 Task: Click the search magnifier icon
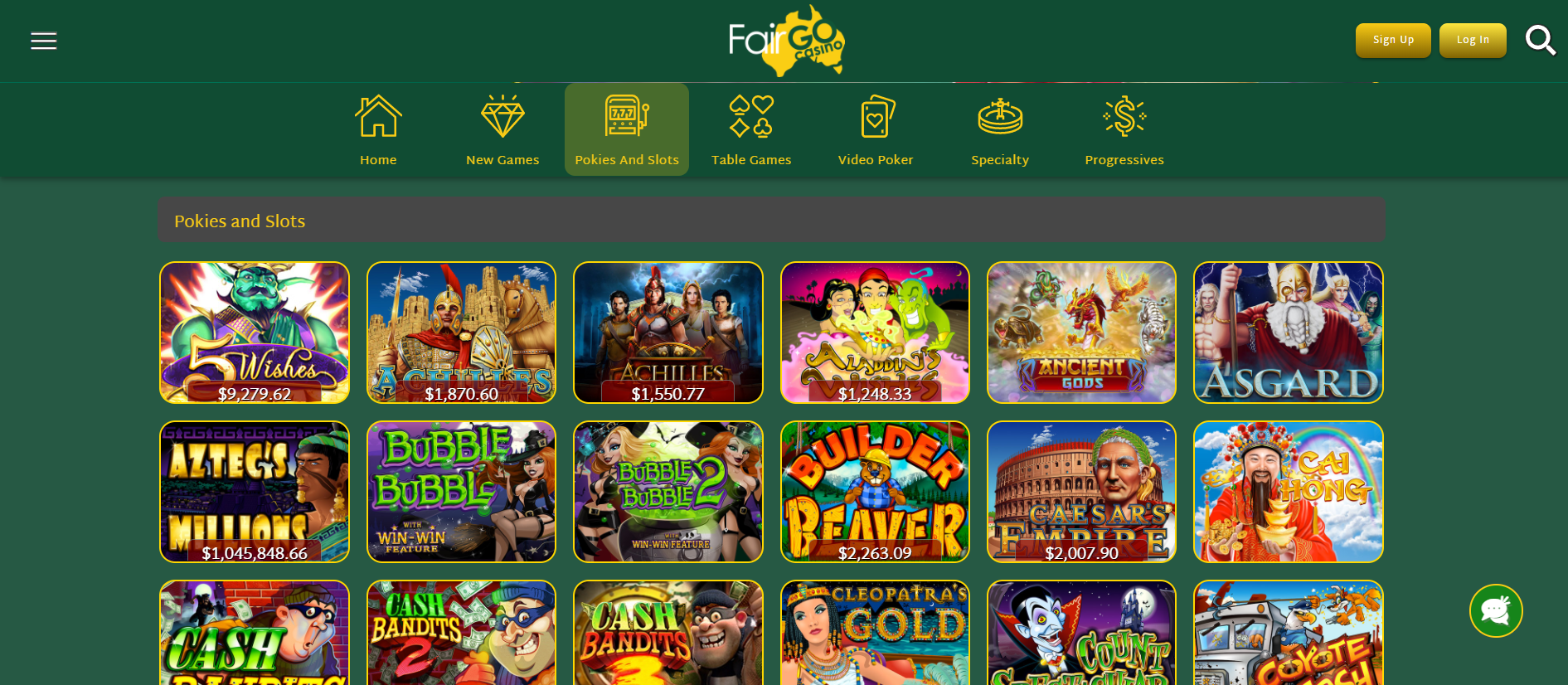pos(1540,40)
